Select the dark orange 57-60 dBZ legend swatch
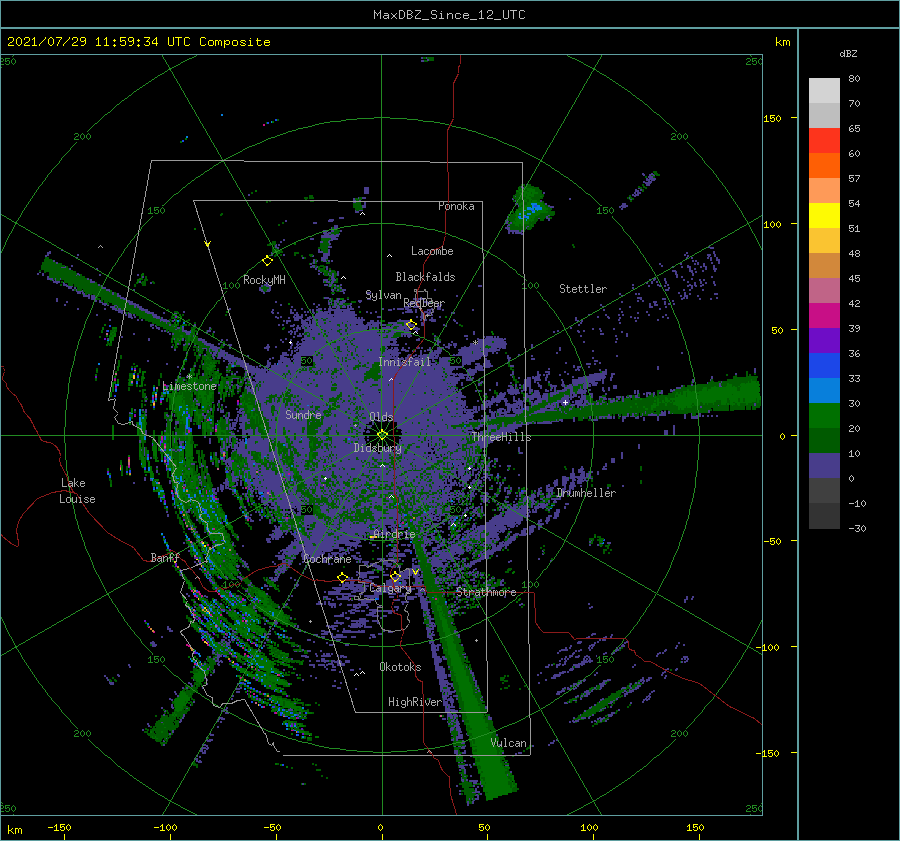Image resolution: width=900 pixels, height=841 pixels. point(824,166)
